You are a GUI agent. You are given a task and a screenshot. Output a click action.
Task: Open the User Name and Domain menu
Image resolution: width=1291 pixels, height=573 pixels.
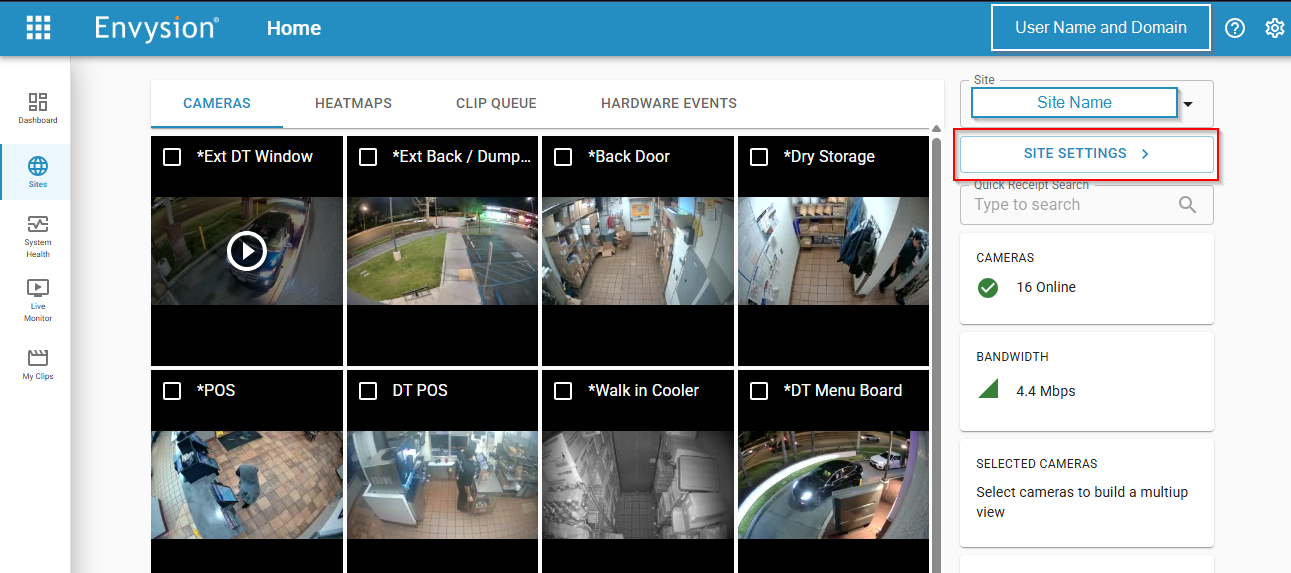point(1100,28)
